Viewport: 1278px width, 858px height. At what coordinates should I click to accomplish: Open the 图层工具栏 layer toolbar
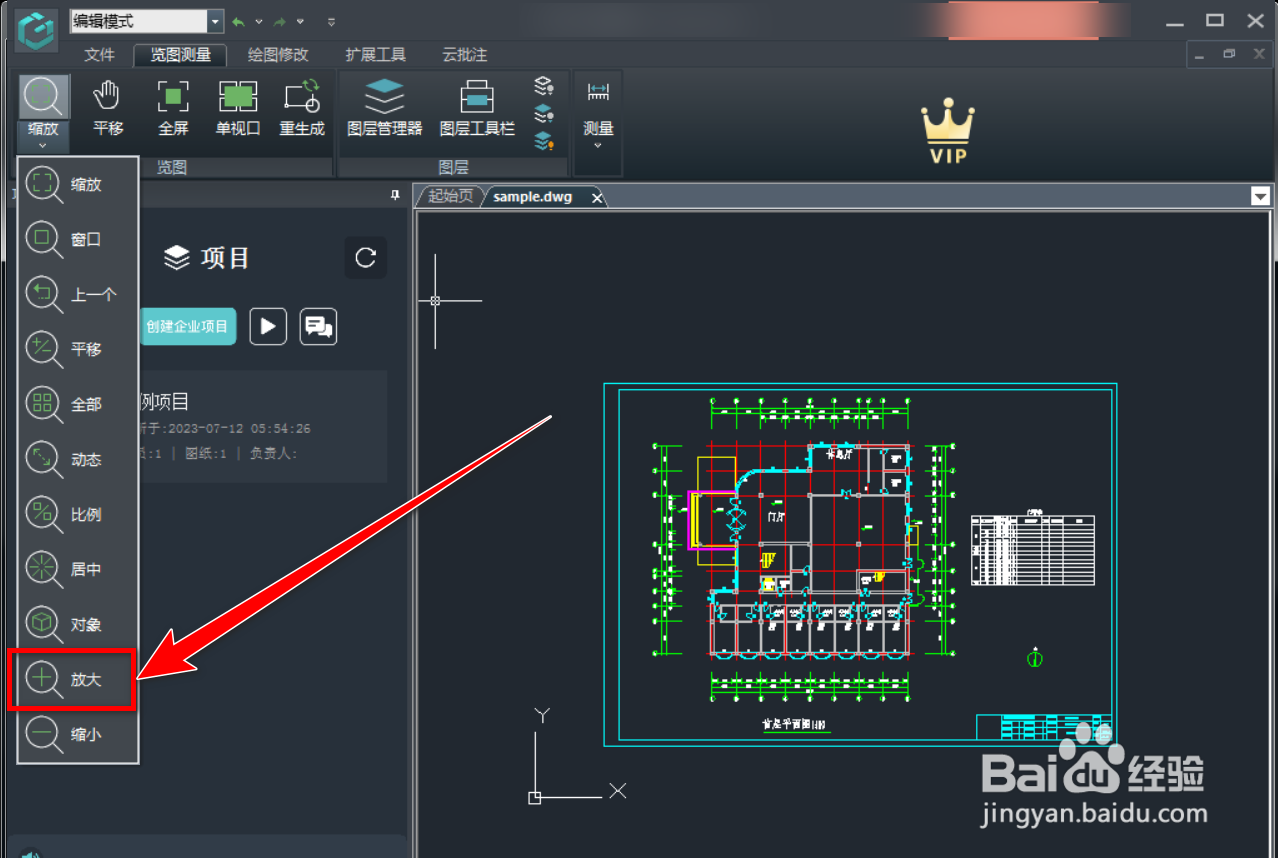tap(477, 108)
